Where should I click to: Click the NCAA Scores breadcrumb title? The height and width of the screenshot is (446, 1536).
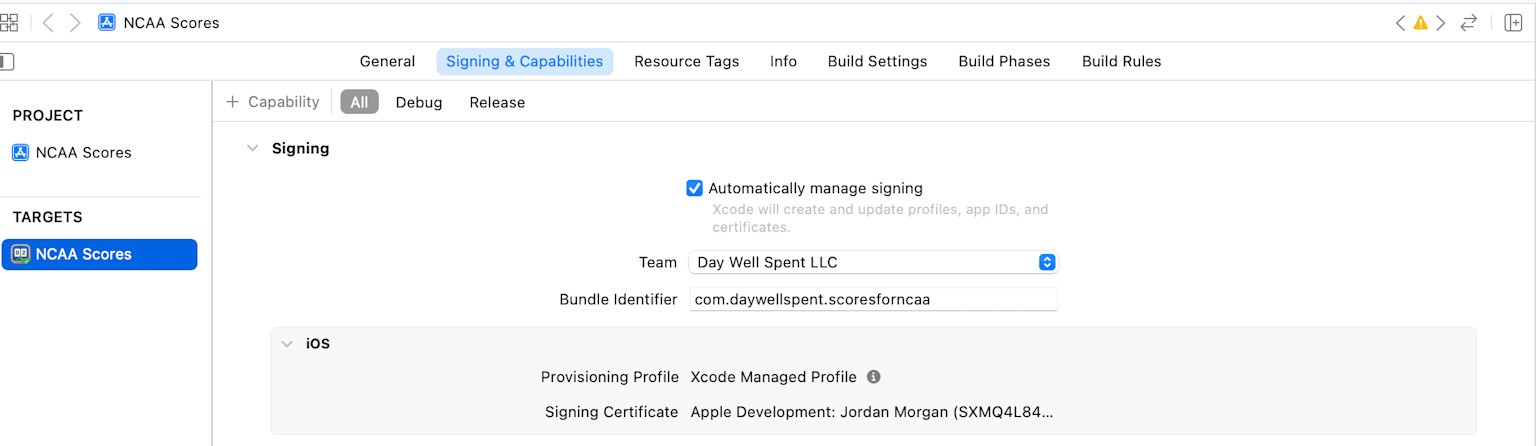(171, 22)
